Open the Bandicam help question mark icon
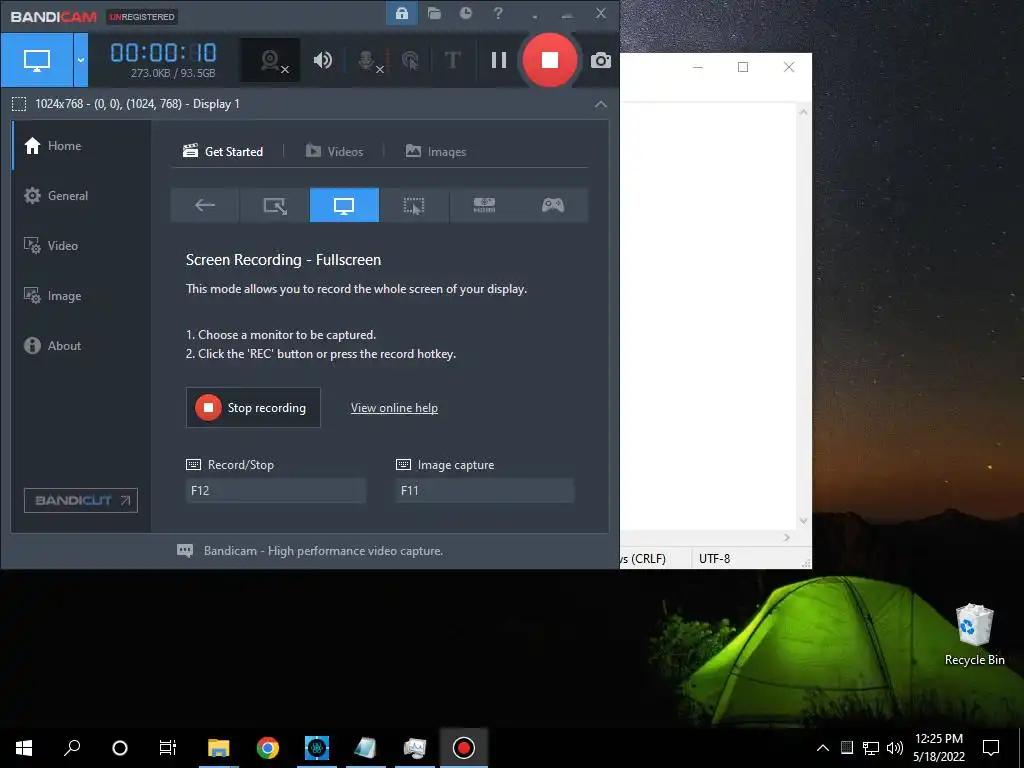Image resolution: width=1024 pixels, height=768 pixels. coord(498,14)
